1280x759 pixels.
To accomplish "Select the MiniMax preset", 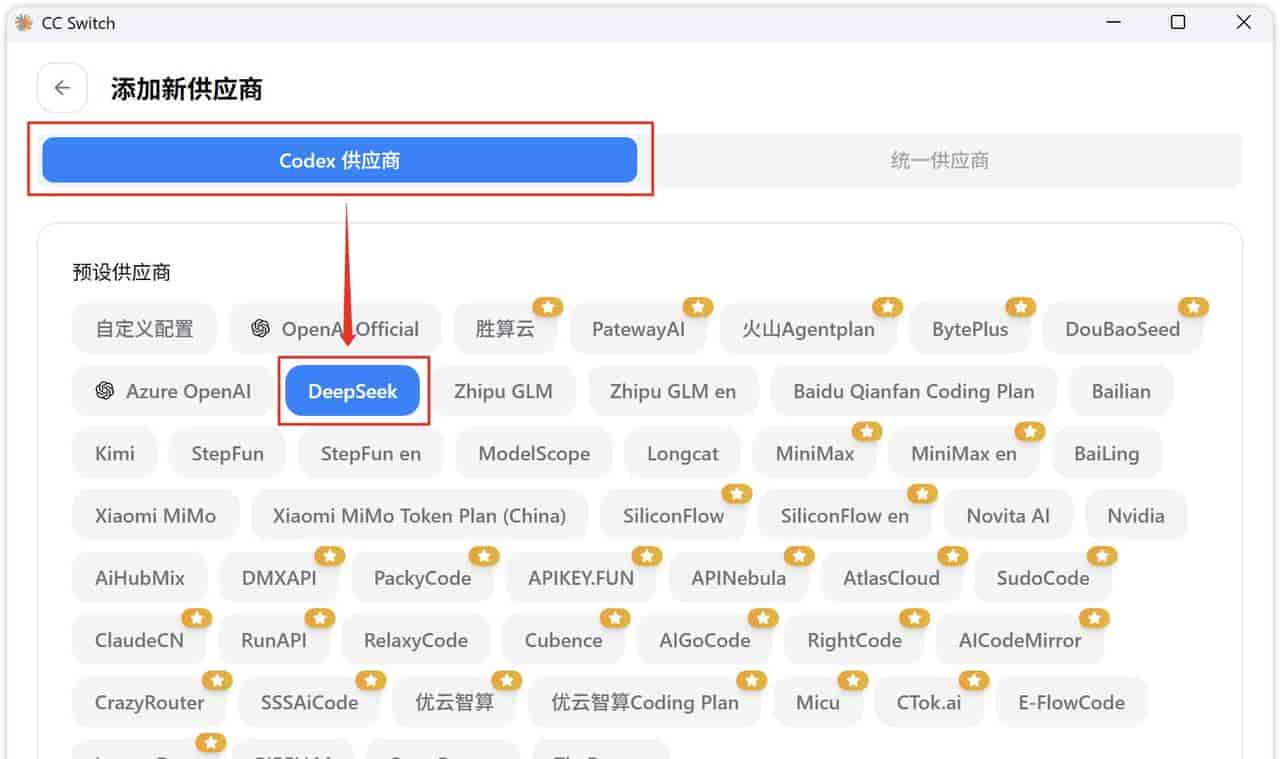I will point(815,453).
